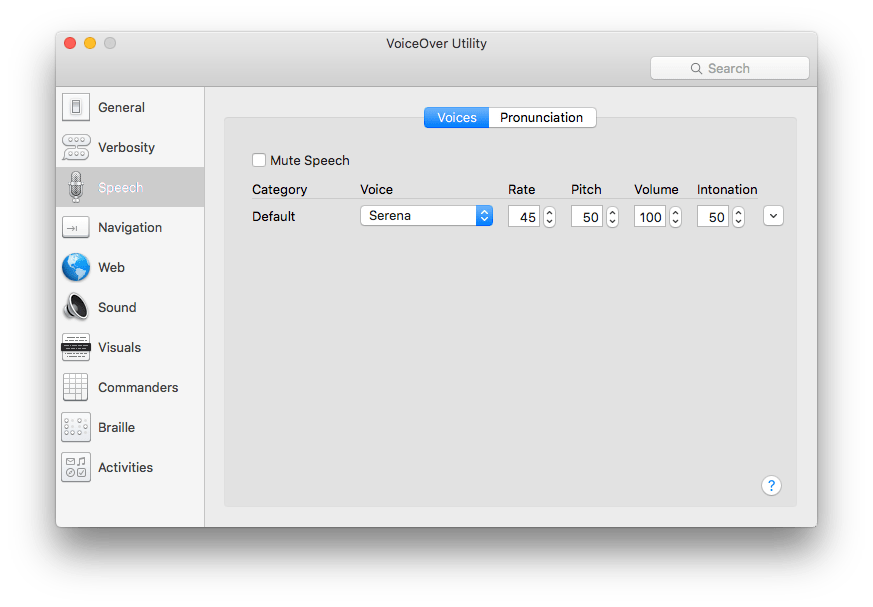The image size is (873, 607).
Task: Open the General category switch icon
Action: [x=76, y=107]
